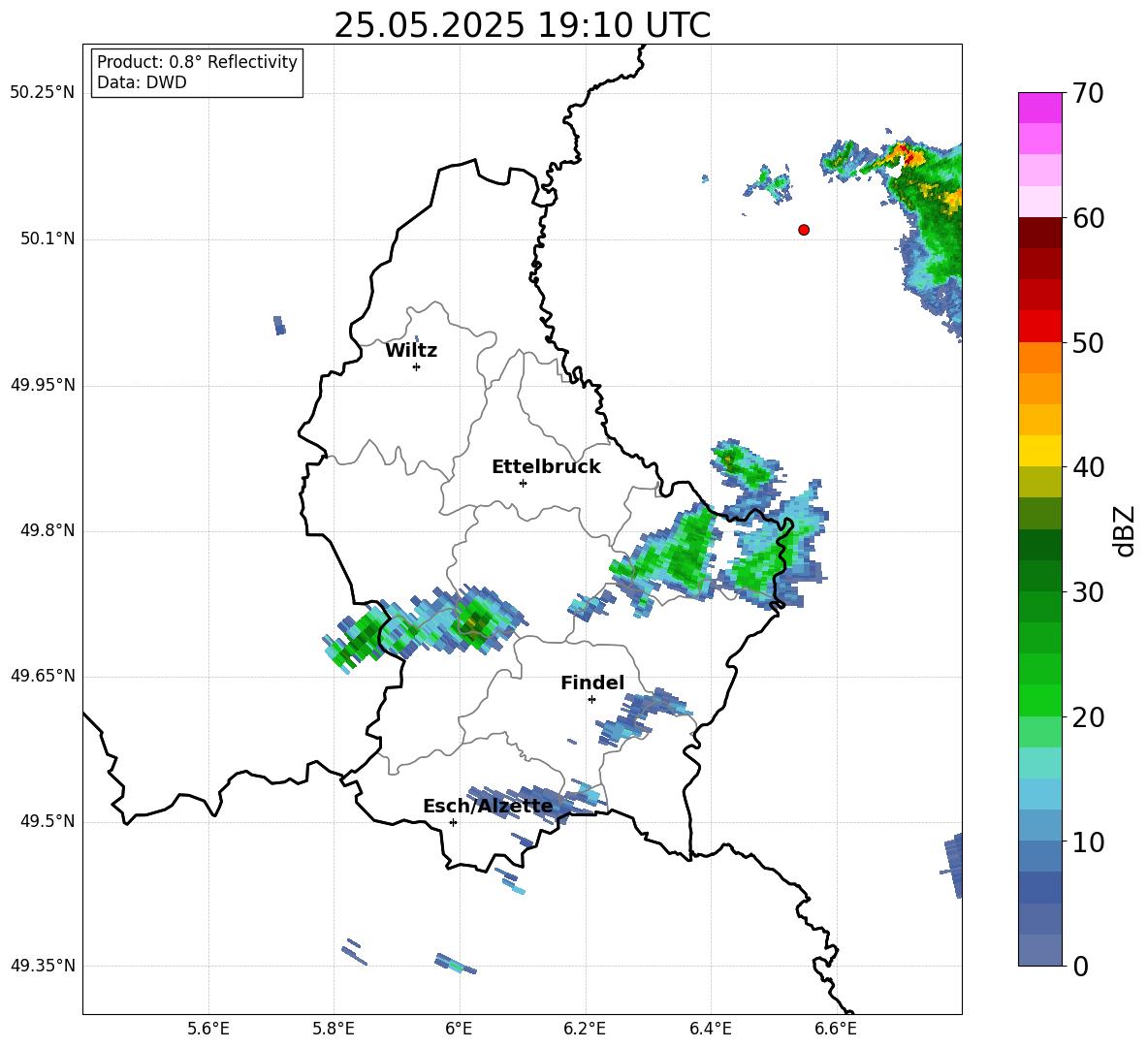
Task: Pick the bright green swatch just above 20
Action: pyautogui.click(x=1039, y=700)
